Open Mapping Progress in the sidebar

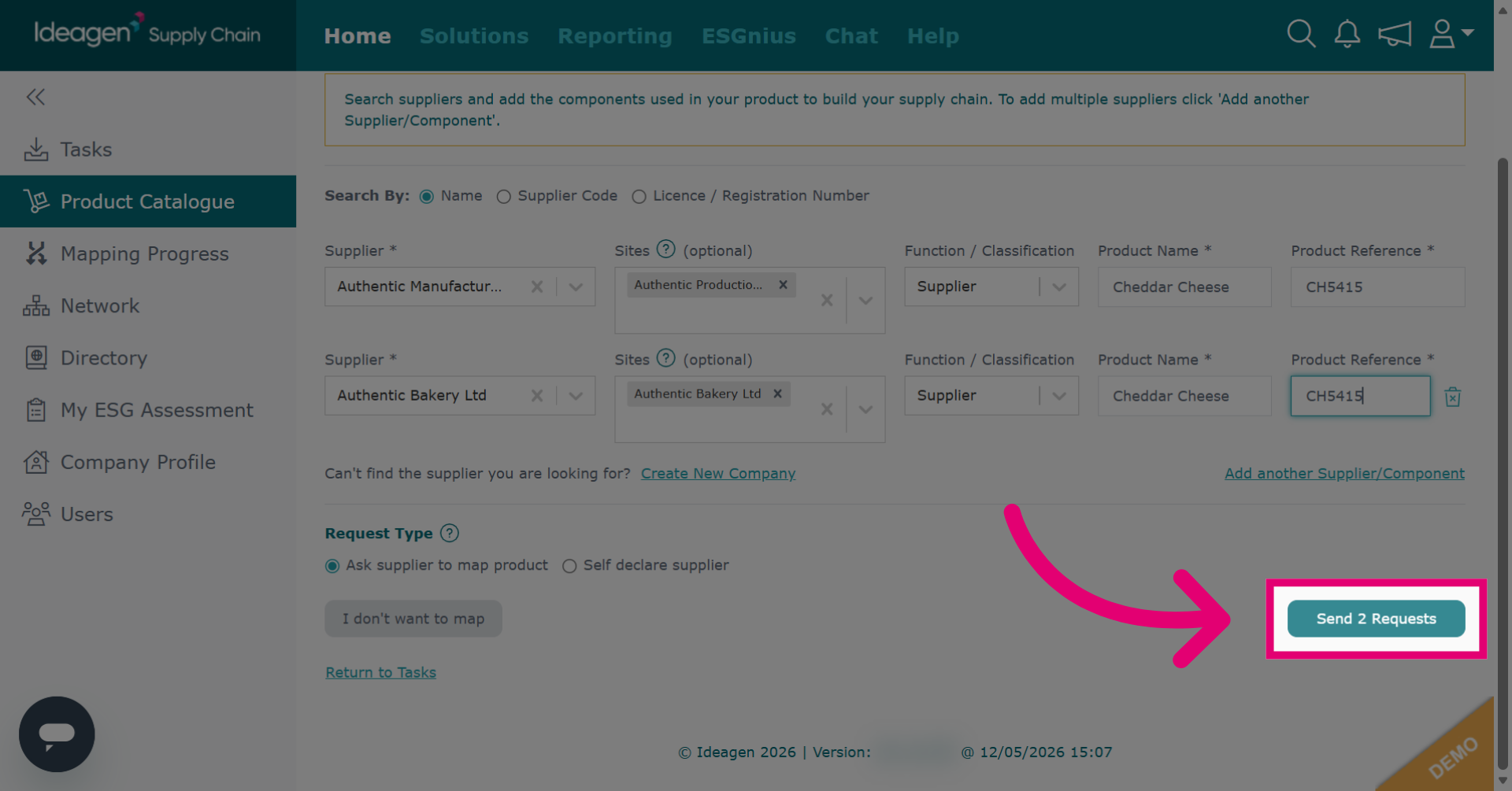148,253
